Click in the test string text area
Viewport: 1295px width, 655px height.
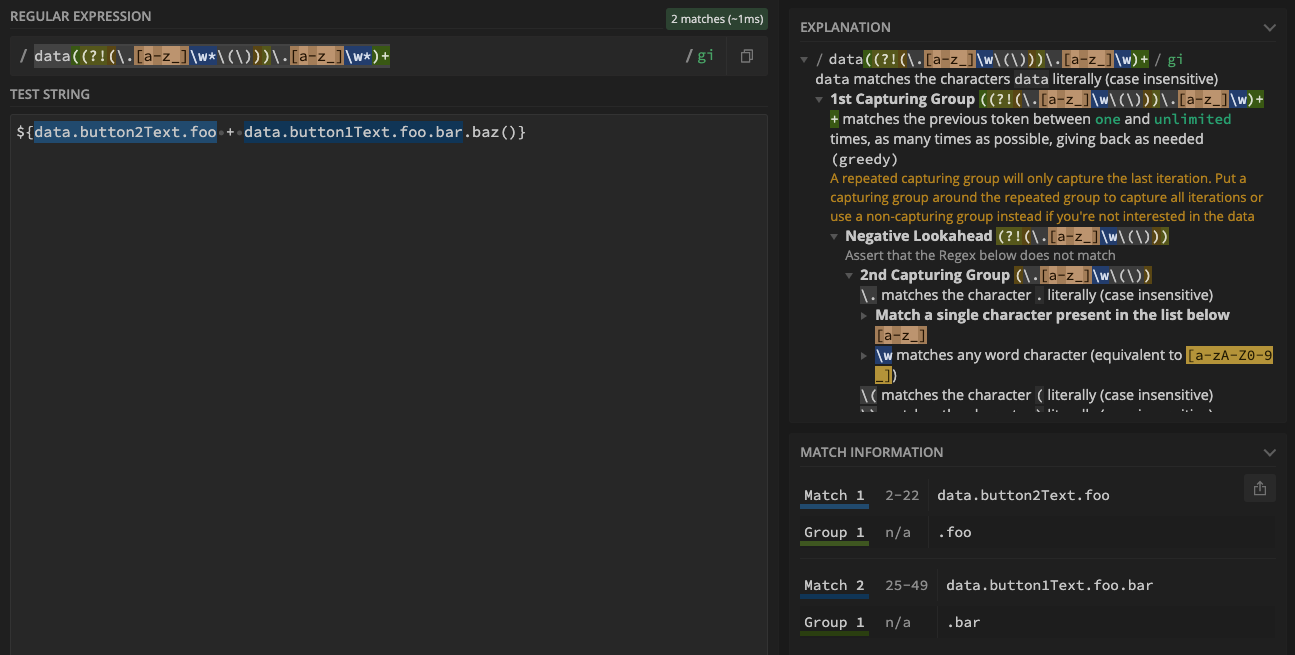(x=388, y=385)
